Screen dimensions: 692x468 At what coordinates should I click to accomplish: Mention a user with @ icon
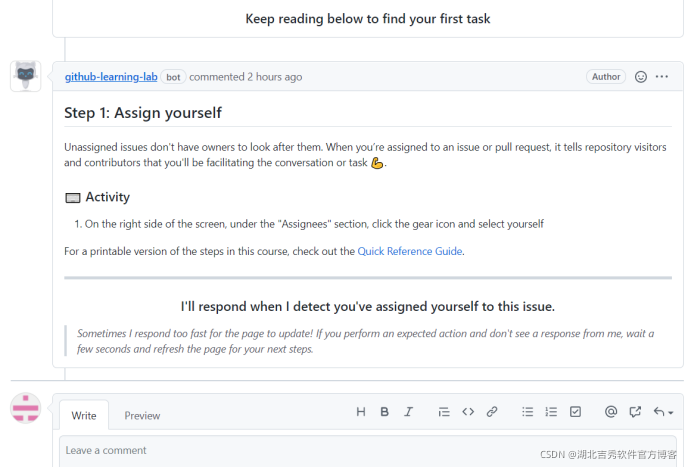pyautogui.click(x=611, y=412)
